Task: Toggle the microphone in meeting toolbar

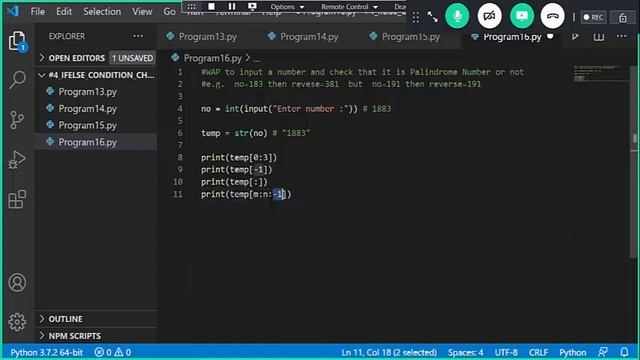Action: [x=457, y=16]
